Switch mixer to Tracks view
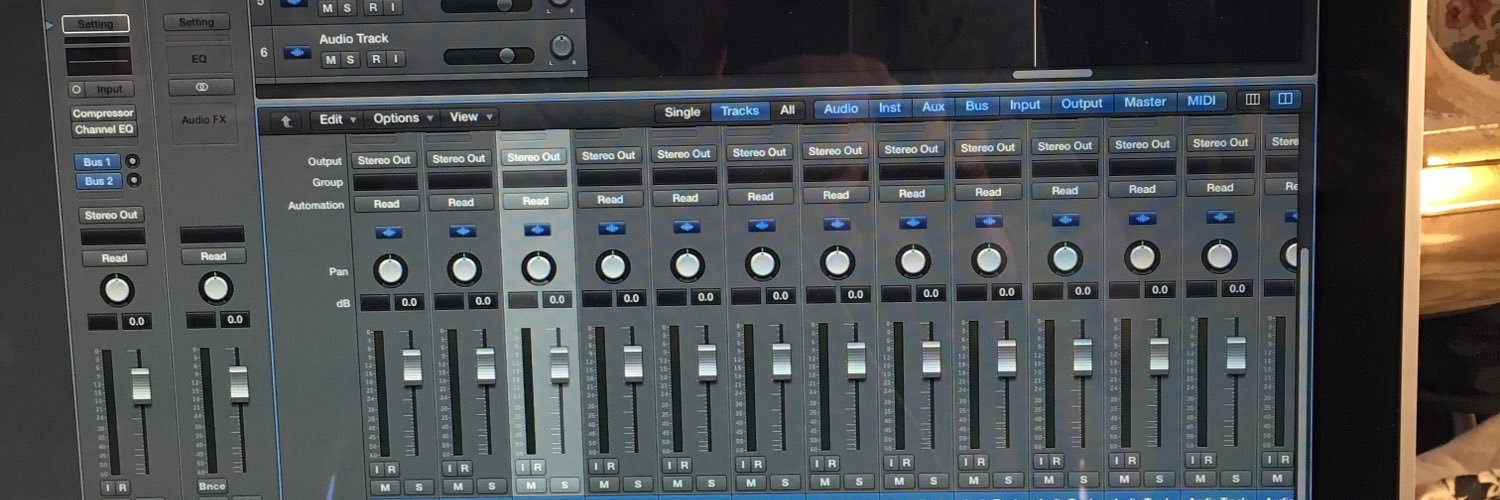The width and height of the screenshot is (1500, 500). click(x=740, y=111)
